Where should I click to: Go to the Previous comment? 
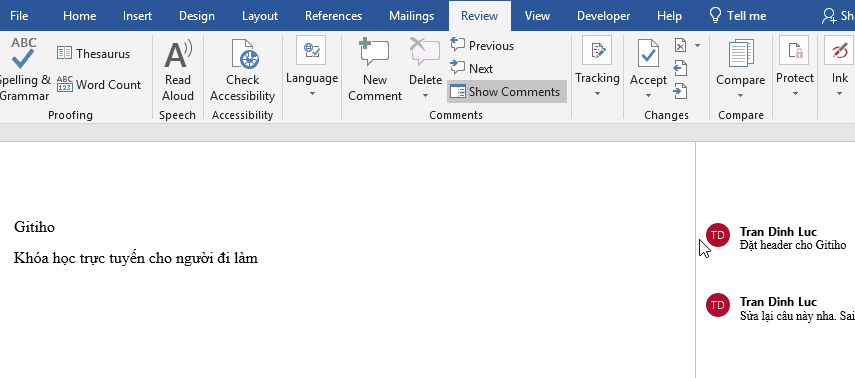pos(482,46)
